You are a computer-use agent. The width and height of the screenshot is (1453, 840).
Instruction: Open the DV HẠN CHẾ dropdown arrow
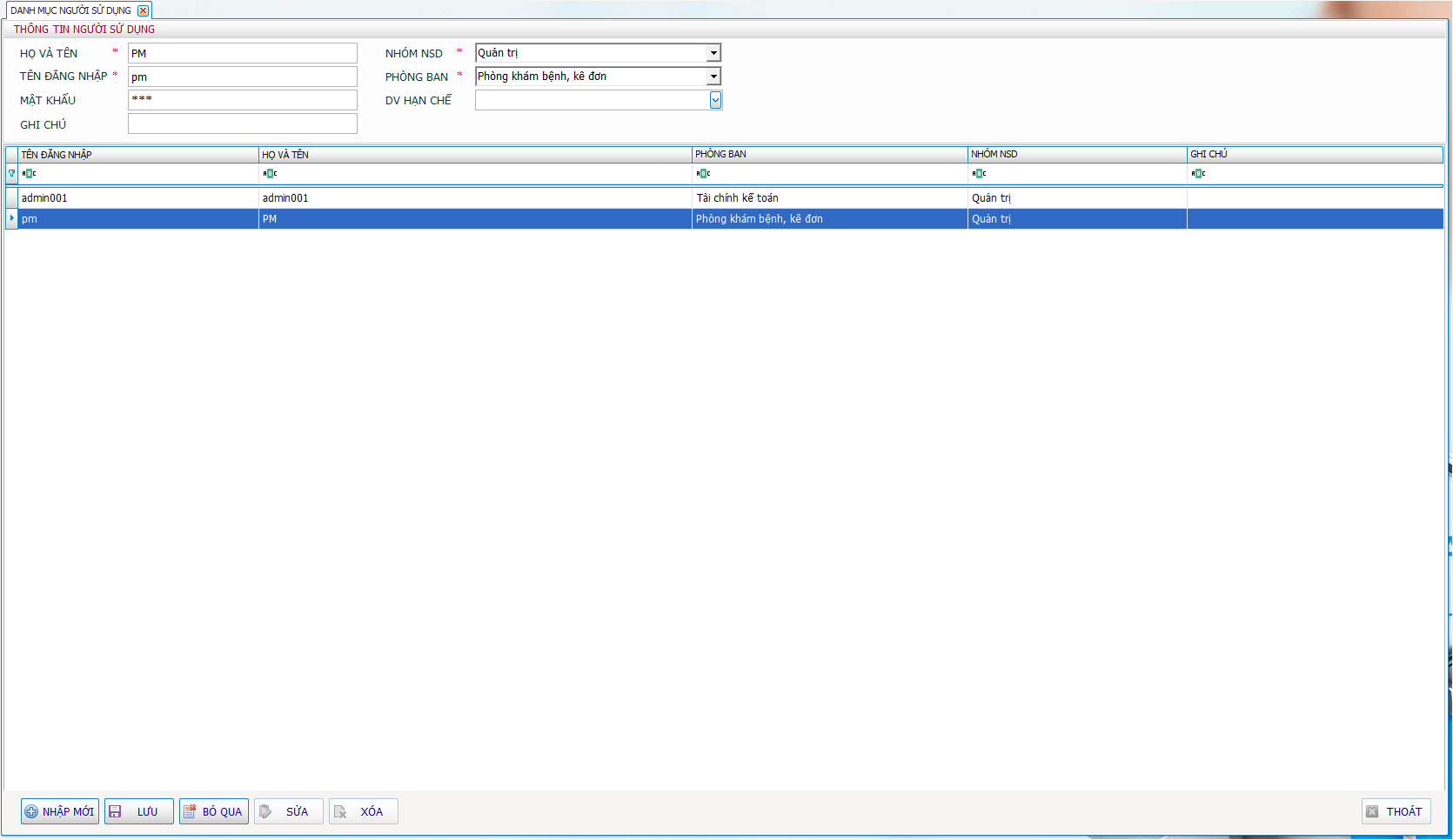[715, 100]
